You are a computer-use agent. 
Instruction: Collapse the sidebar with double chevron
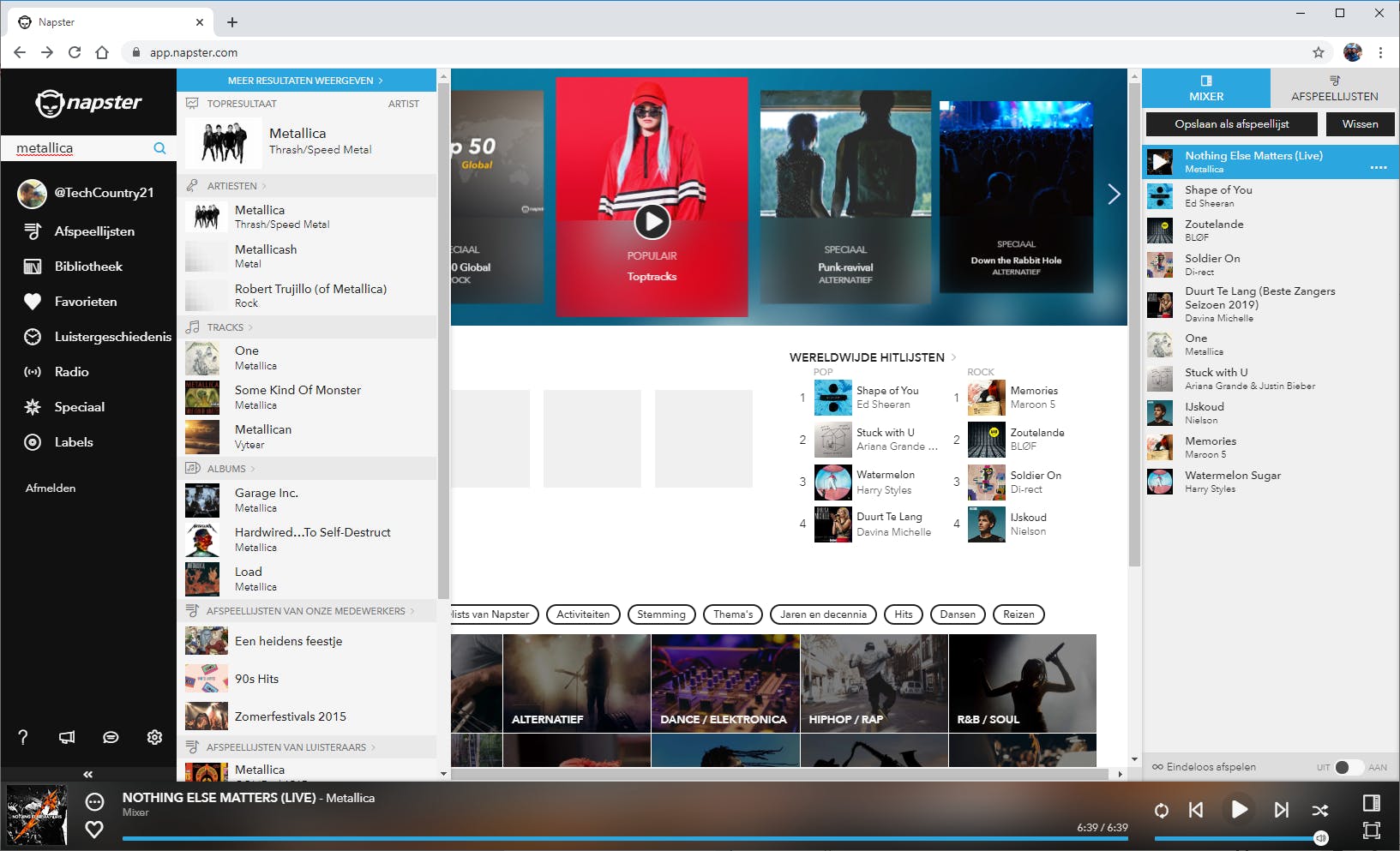click(x=87, y=774)
